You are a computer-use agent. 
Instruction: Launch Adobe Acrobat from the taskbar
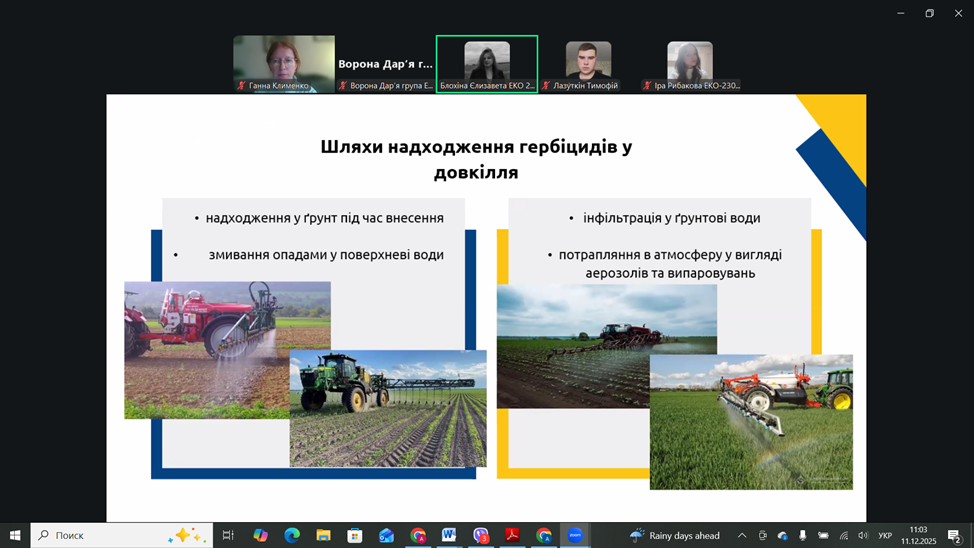coord(512,536)
